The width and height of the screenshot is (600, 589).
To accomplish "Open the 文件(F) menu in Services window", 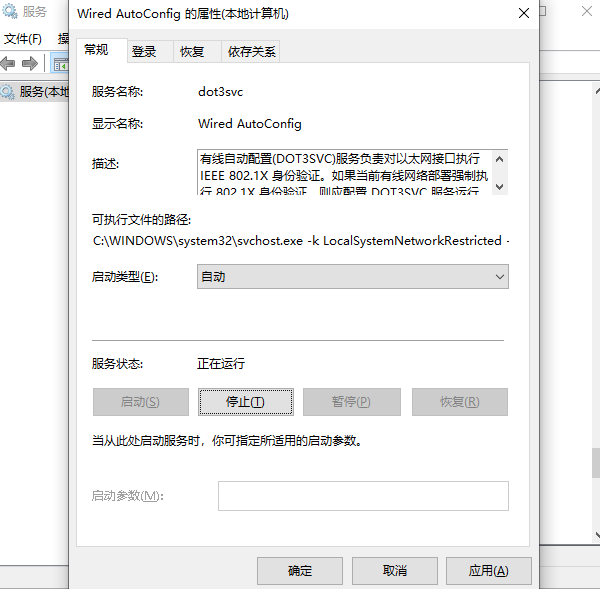I will 23,39.
